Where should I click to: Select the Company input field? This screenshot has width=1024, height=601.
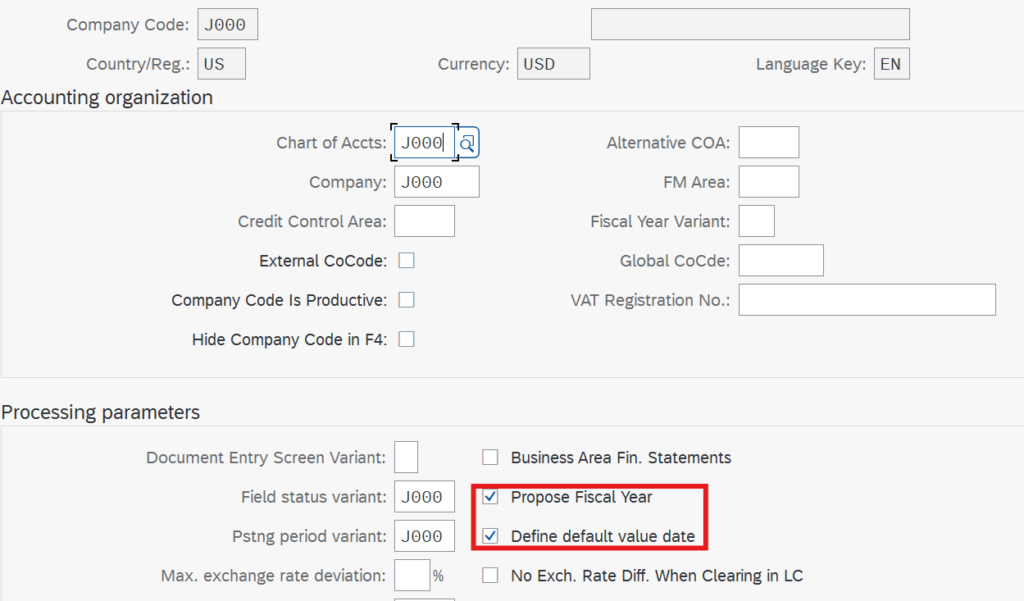[437, 182]
